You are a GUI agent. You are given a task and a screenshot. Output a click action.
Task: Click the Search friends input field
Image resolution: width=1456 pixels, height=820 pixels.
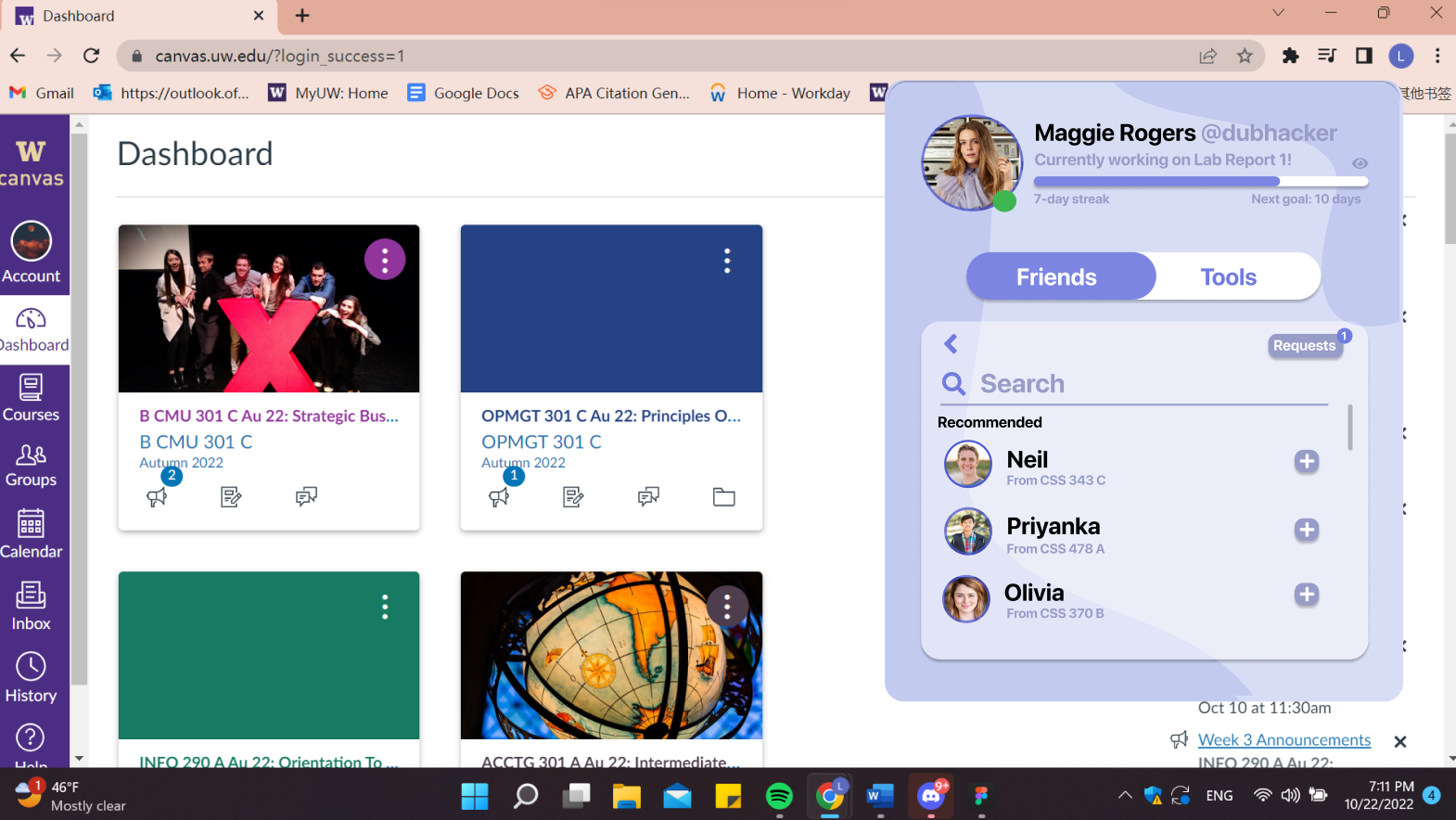click(1134, 383)
